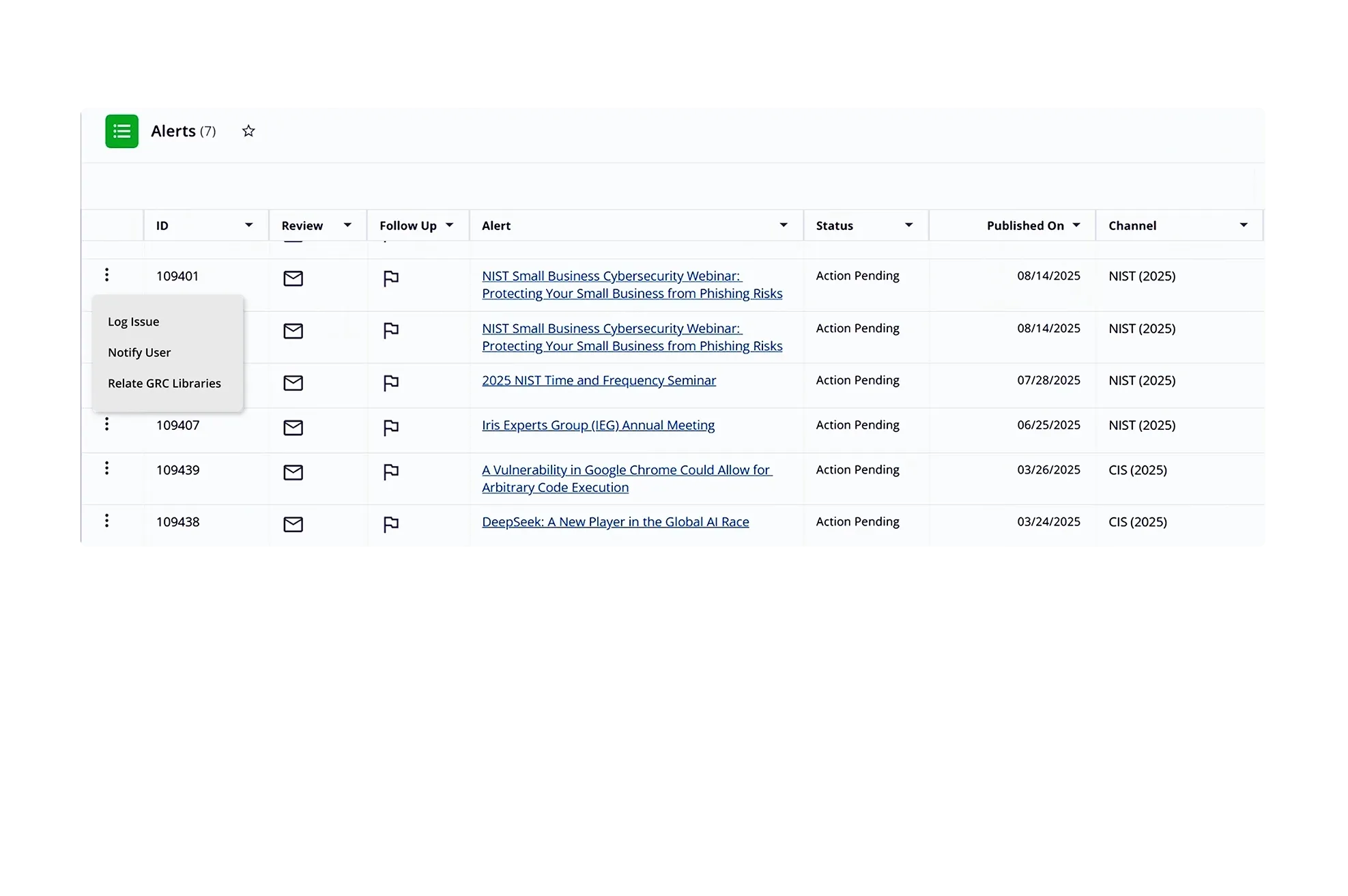Expand the Status column filter dropdown
The height and width of the screenshot is (896, 1348).
908,225
